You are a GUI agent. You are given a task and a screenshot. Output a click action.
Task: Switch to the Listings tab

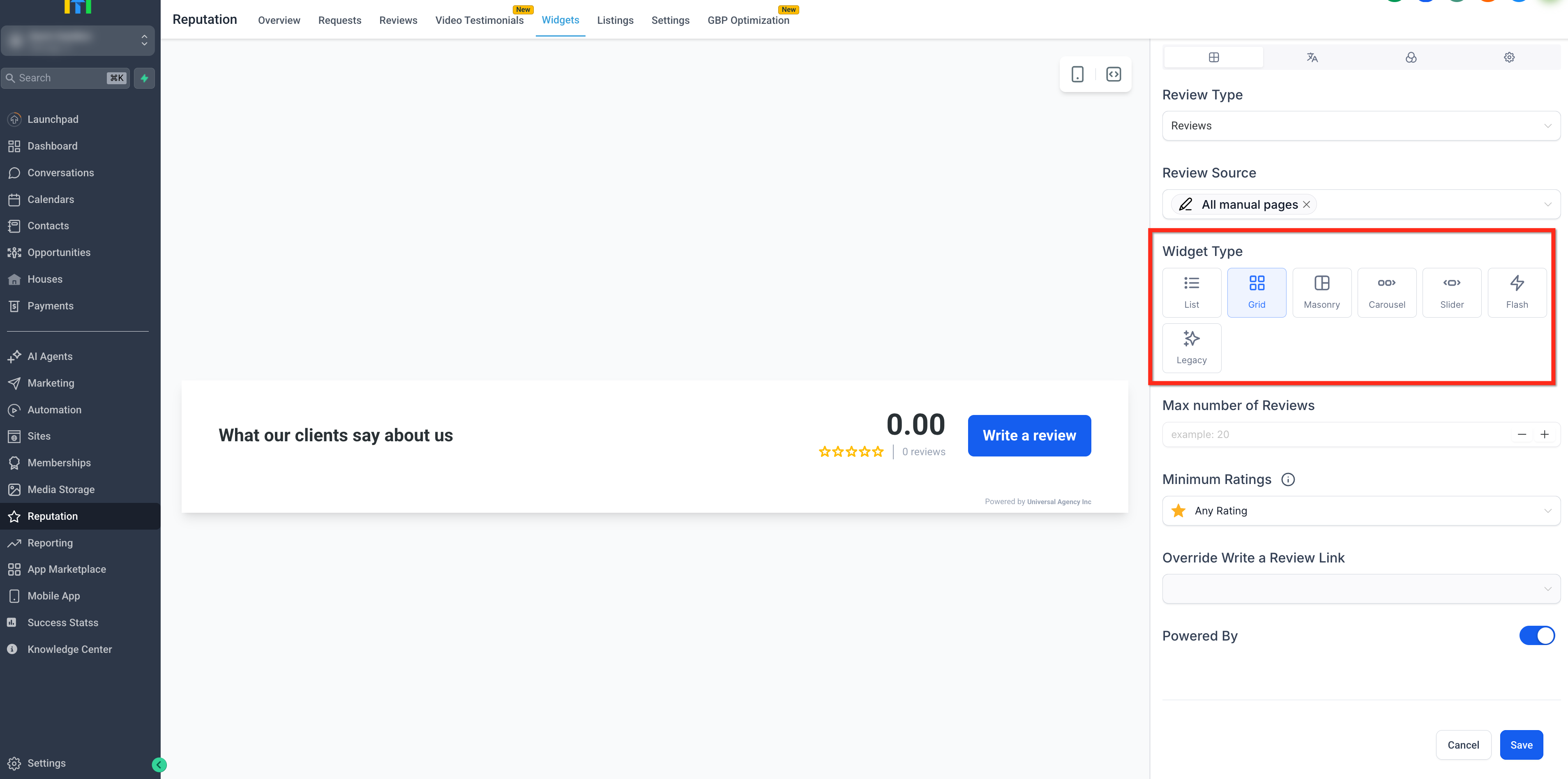click(x=615, y=20)
